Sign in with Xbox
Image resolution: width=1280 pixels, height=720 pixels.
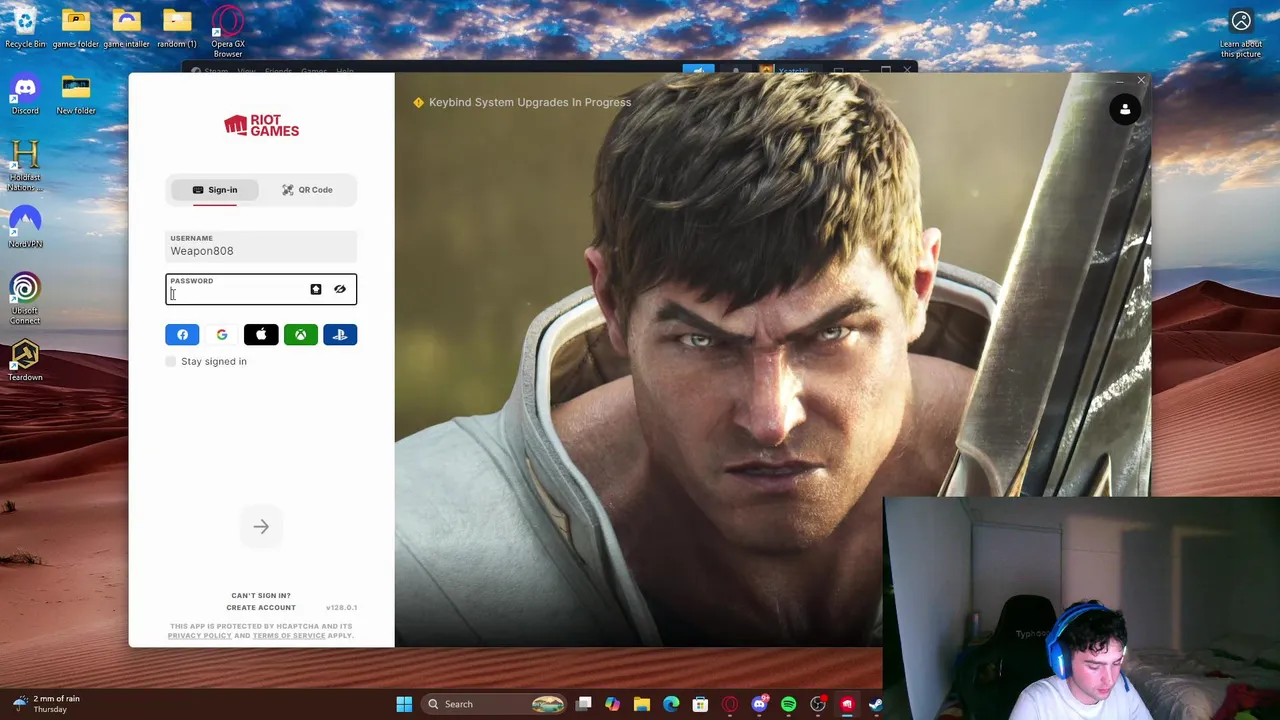coord(300,335)
